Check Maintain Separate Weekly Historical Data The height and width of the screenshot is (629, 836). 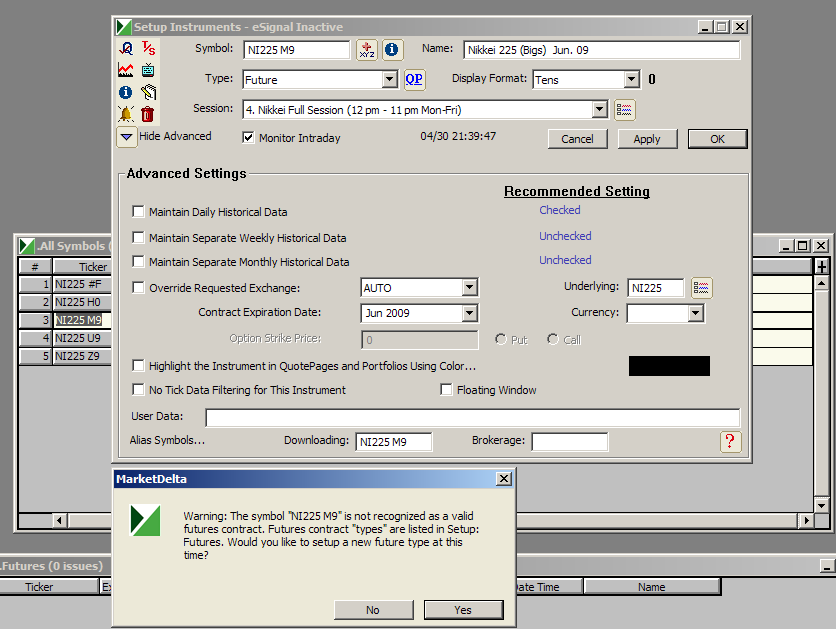pyautogui.click(x=138, y=237)
